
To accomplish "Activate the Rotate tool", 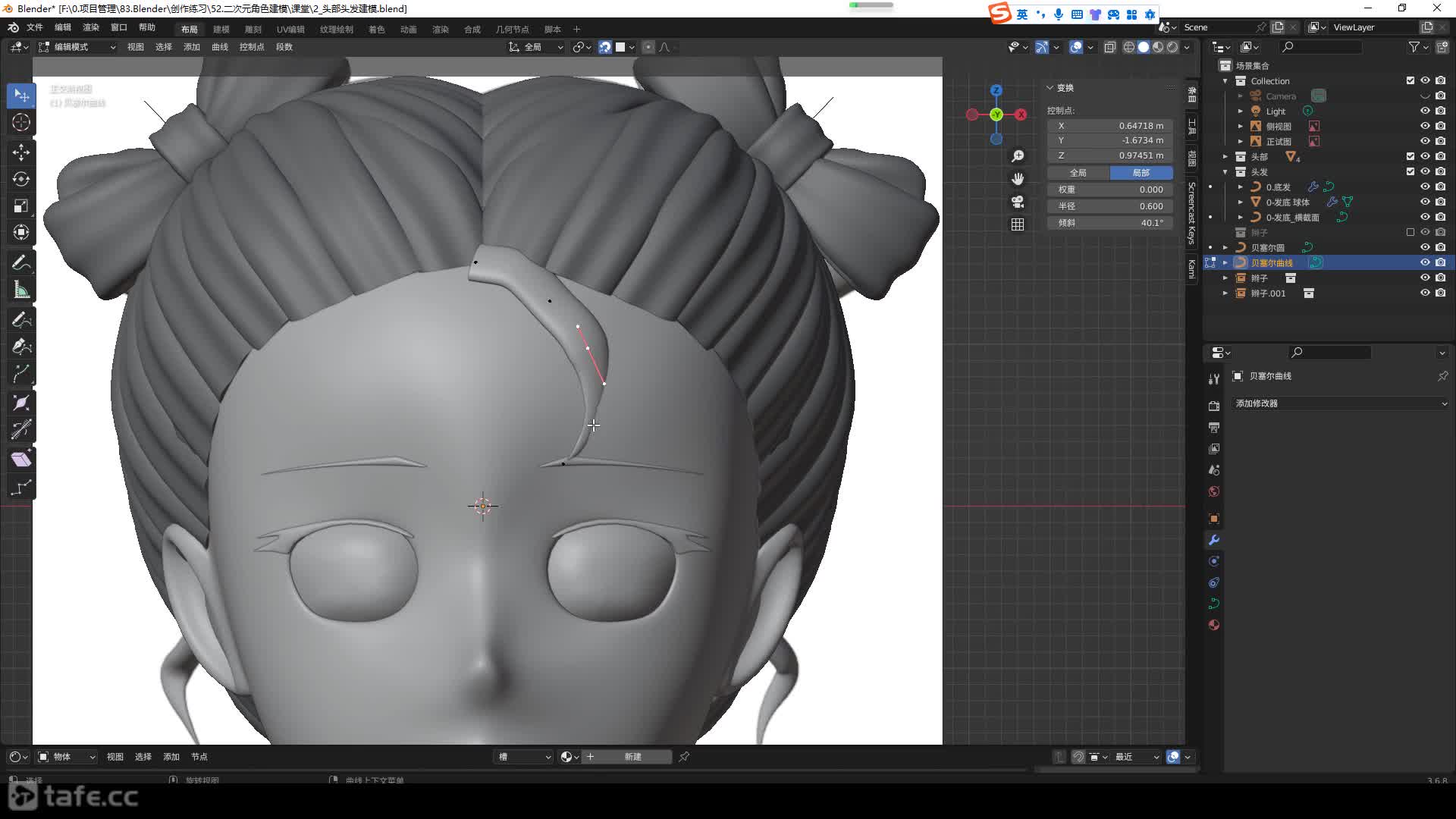I will [x=21, y=179].
